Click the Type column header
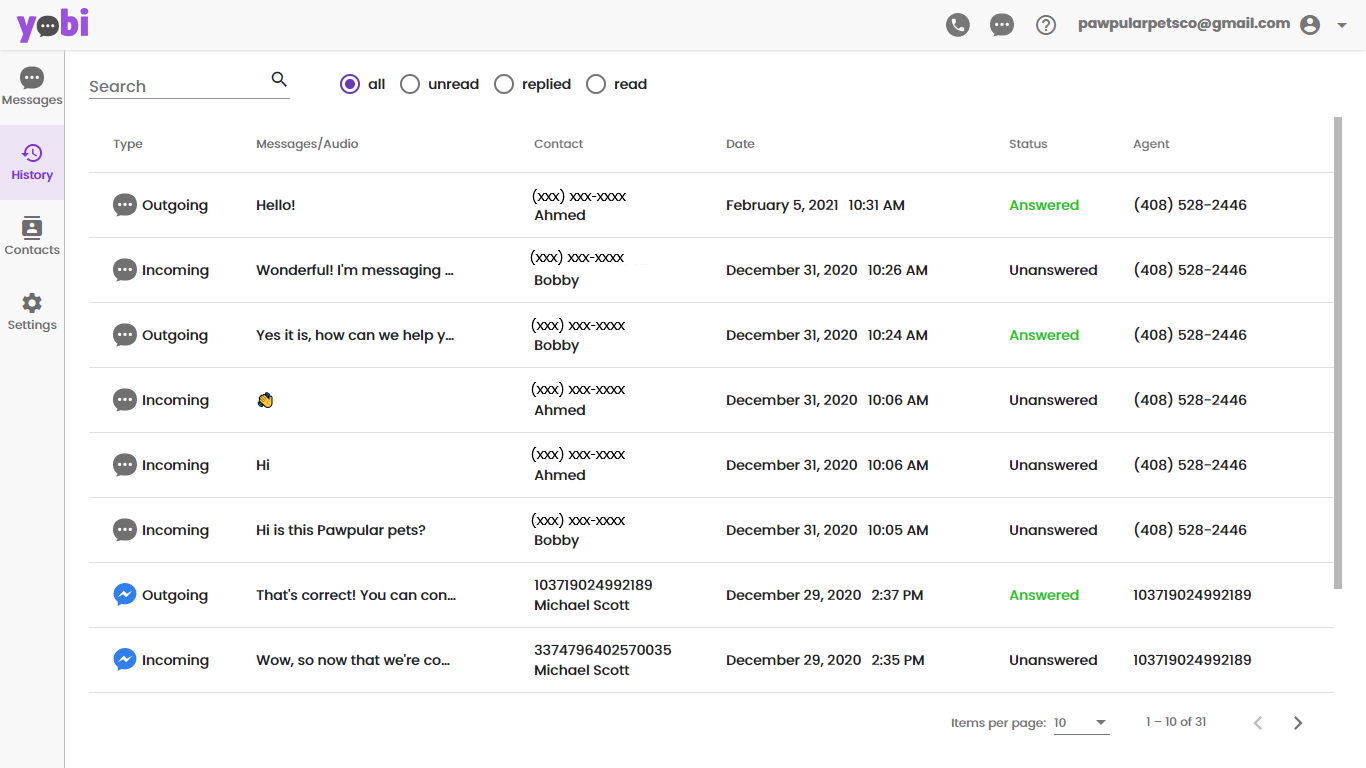 point(128,144)
